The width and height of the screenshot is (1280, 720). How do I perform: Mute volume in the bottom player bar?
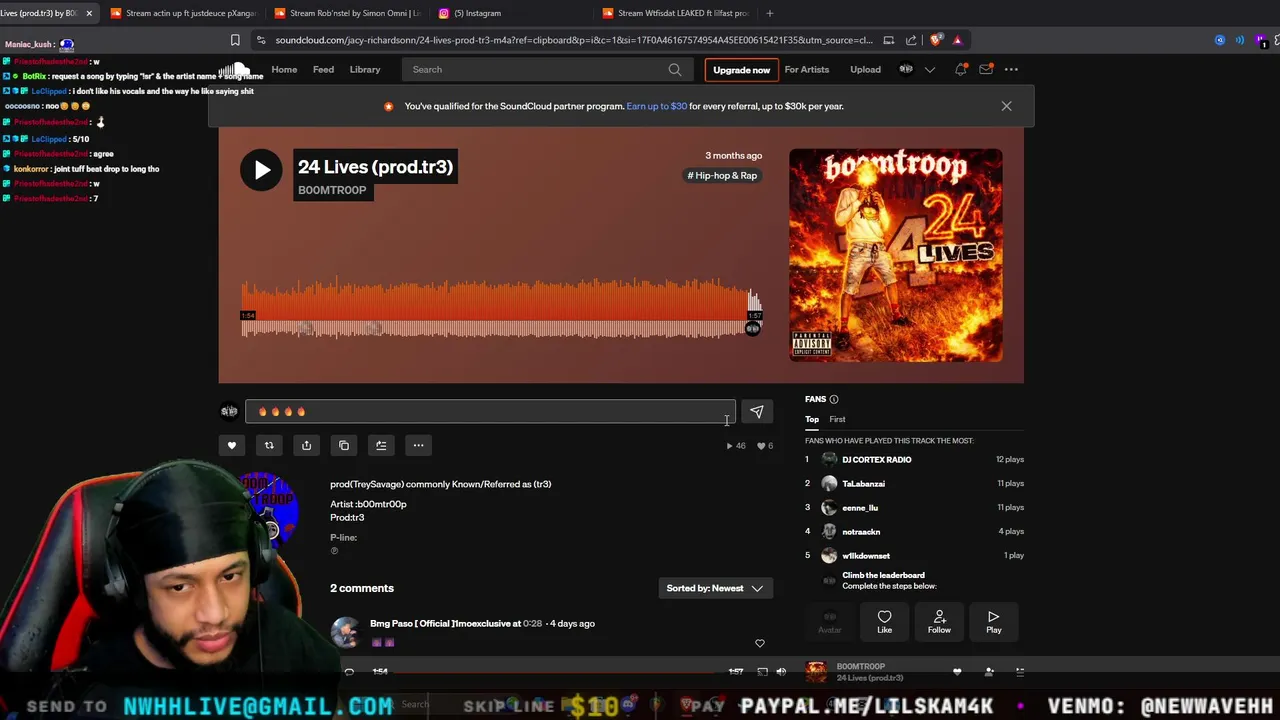pos(781,672)
